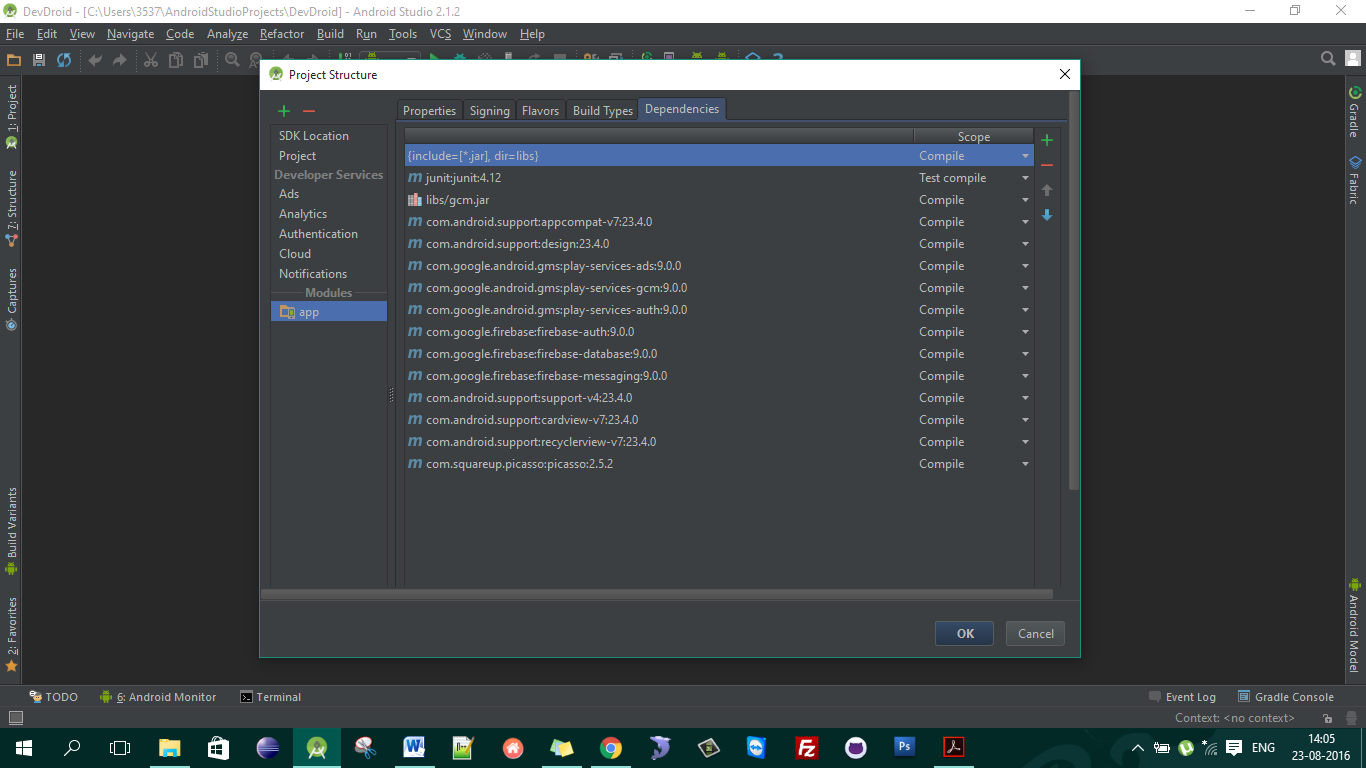Click the OK button

click(964, 633)
